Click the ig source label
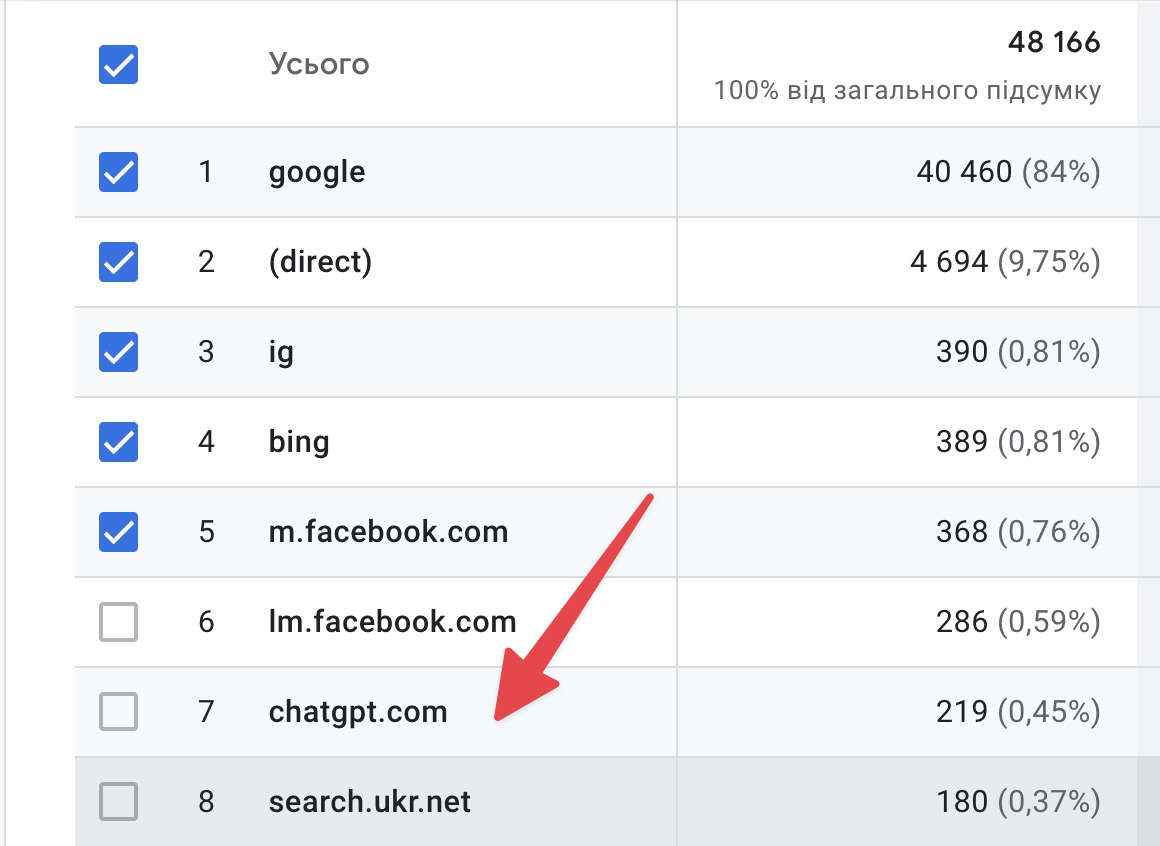This screenshot has height=846, width=1160. pos(281,353)
